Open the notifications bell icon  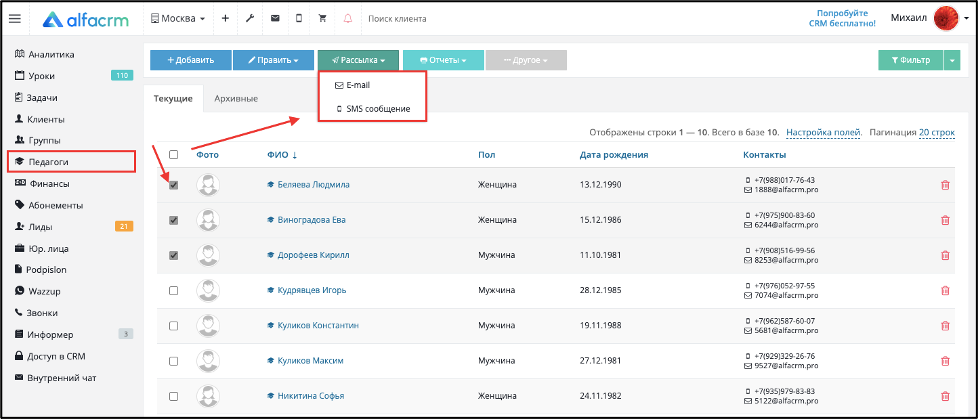[348, 19]
